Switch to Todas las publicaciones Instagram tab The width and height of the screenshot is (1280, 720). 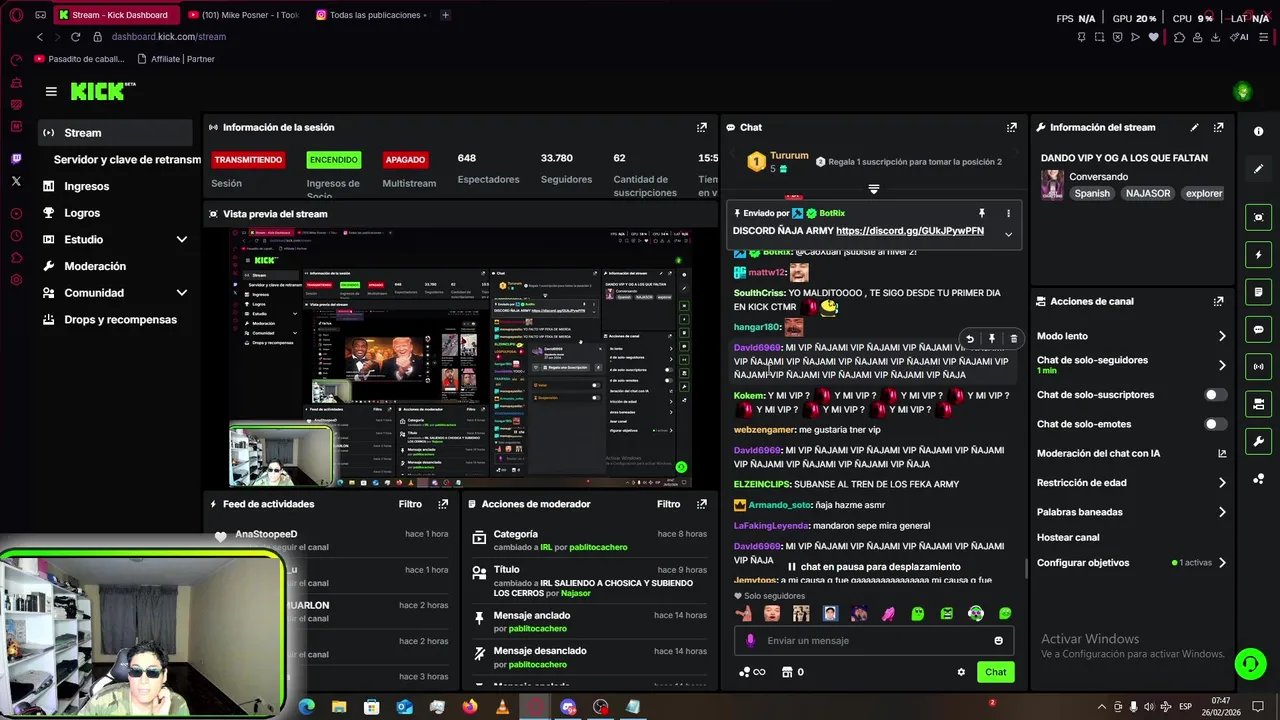373,15
